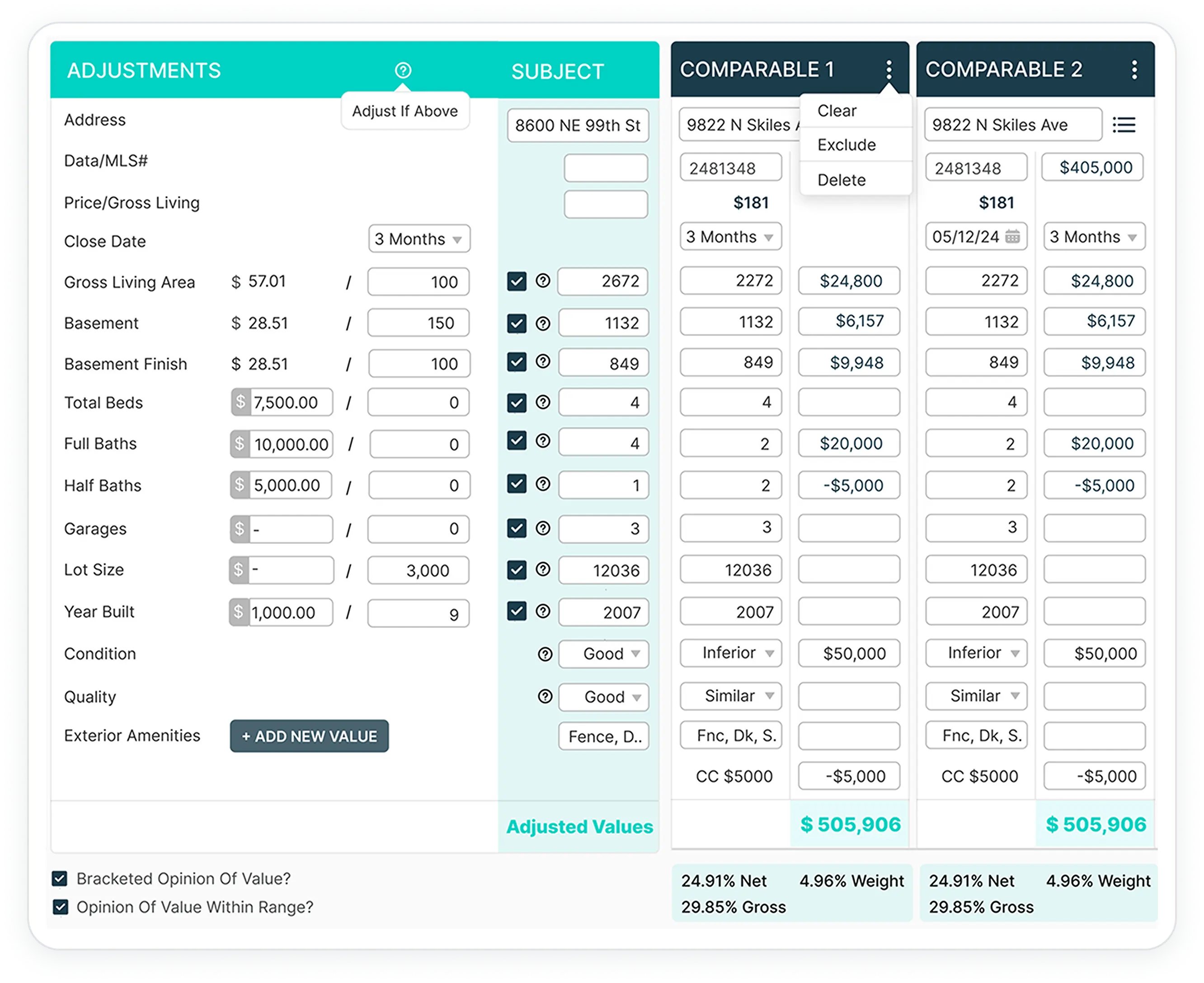Click the help icon on Total Beds row
Image resolution: width=1204 pixels, height=983 pixels.
pyautogui.click(x=543, y=402)
